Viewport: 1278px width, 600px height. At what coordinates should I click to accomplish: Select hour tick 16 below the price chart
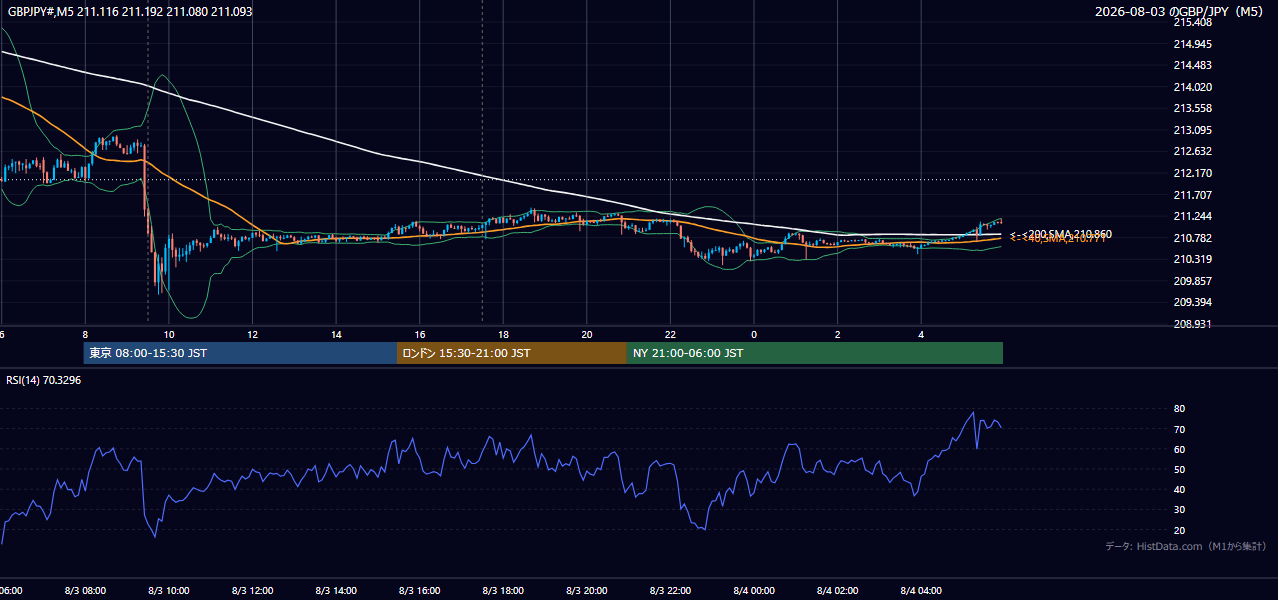(x=420, y=334)
